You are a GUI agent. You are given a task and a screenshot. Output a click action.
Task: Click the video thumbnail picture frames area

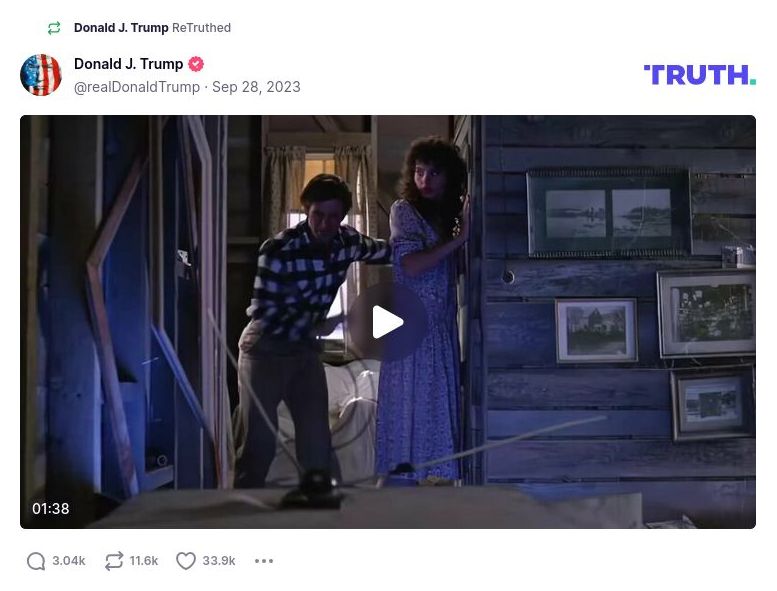(641, 303)
